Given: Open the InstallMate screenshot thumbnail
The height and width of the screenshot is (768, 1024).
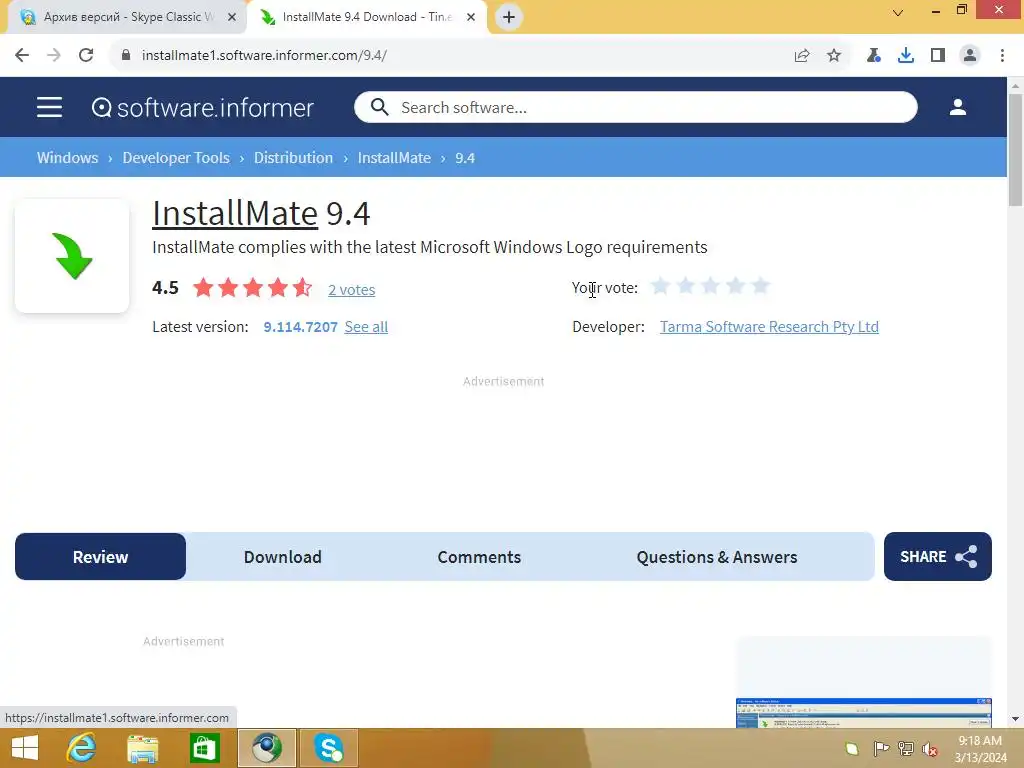Looking at the screenshot, I should click(x=863, y=712).
